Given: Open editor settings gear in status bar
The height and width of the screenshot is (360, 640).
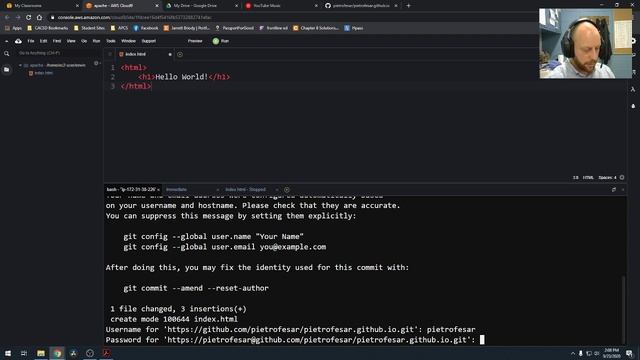Looking at the screenshot, I should [x=622, y=178].
